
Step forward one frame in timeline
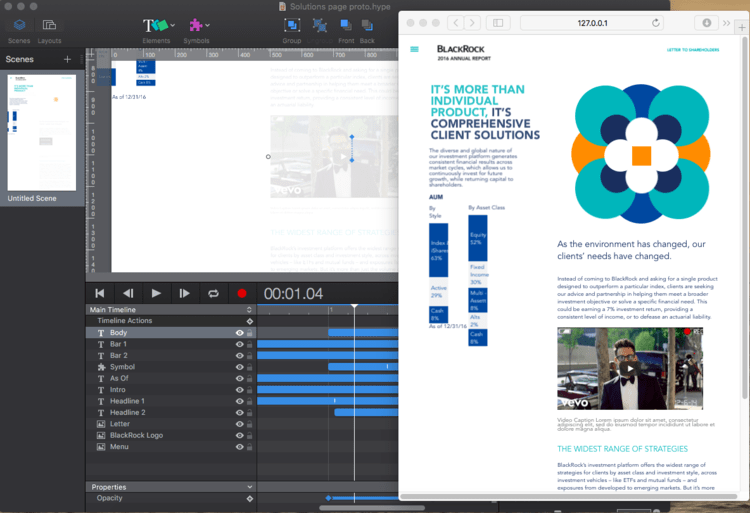184,293
